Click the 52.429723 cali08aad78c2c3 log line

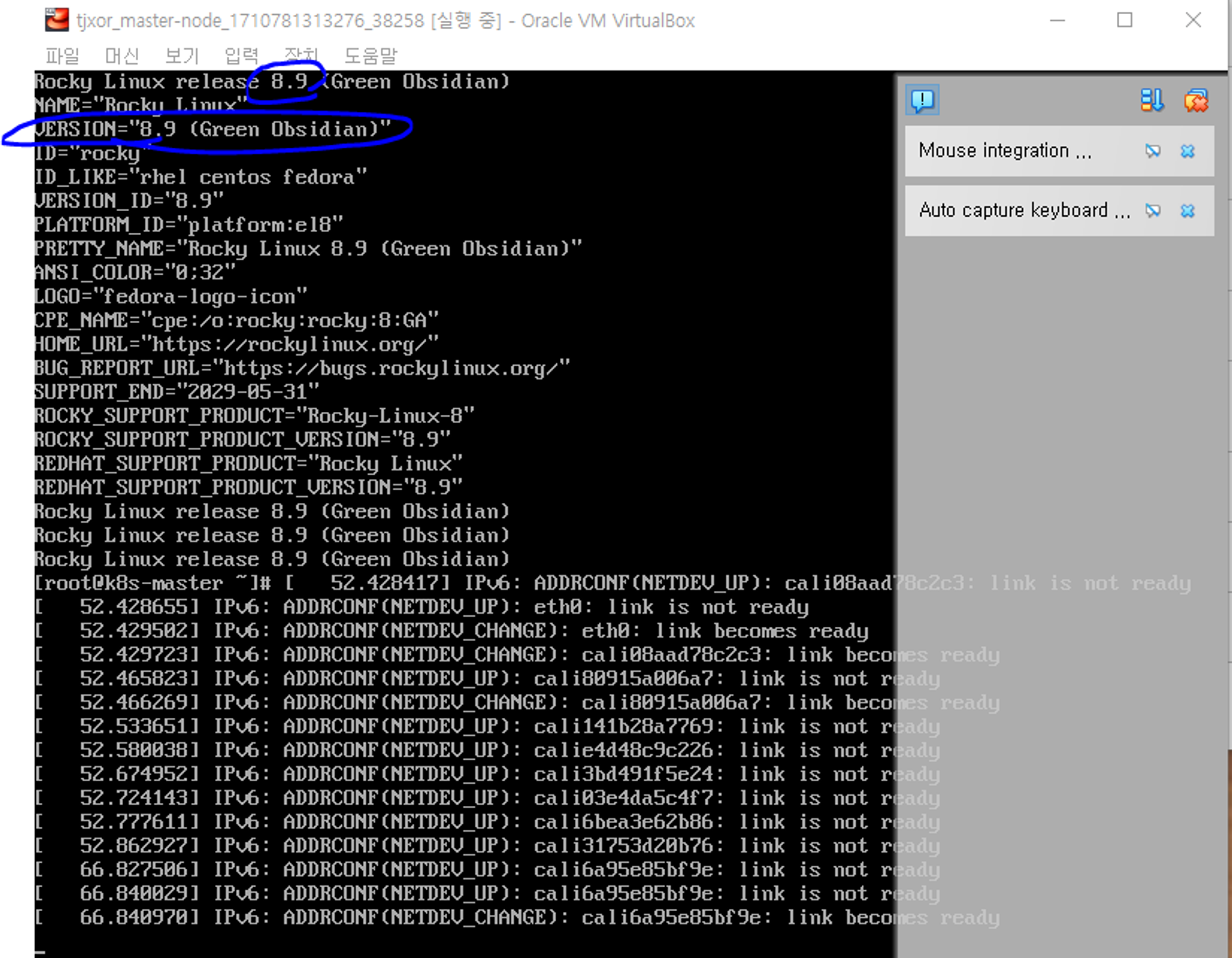pyautogui.click(x=517, y=654)
